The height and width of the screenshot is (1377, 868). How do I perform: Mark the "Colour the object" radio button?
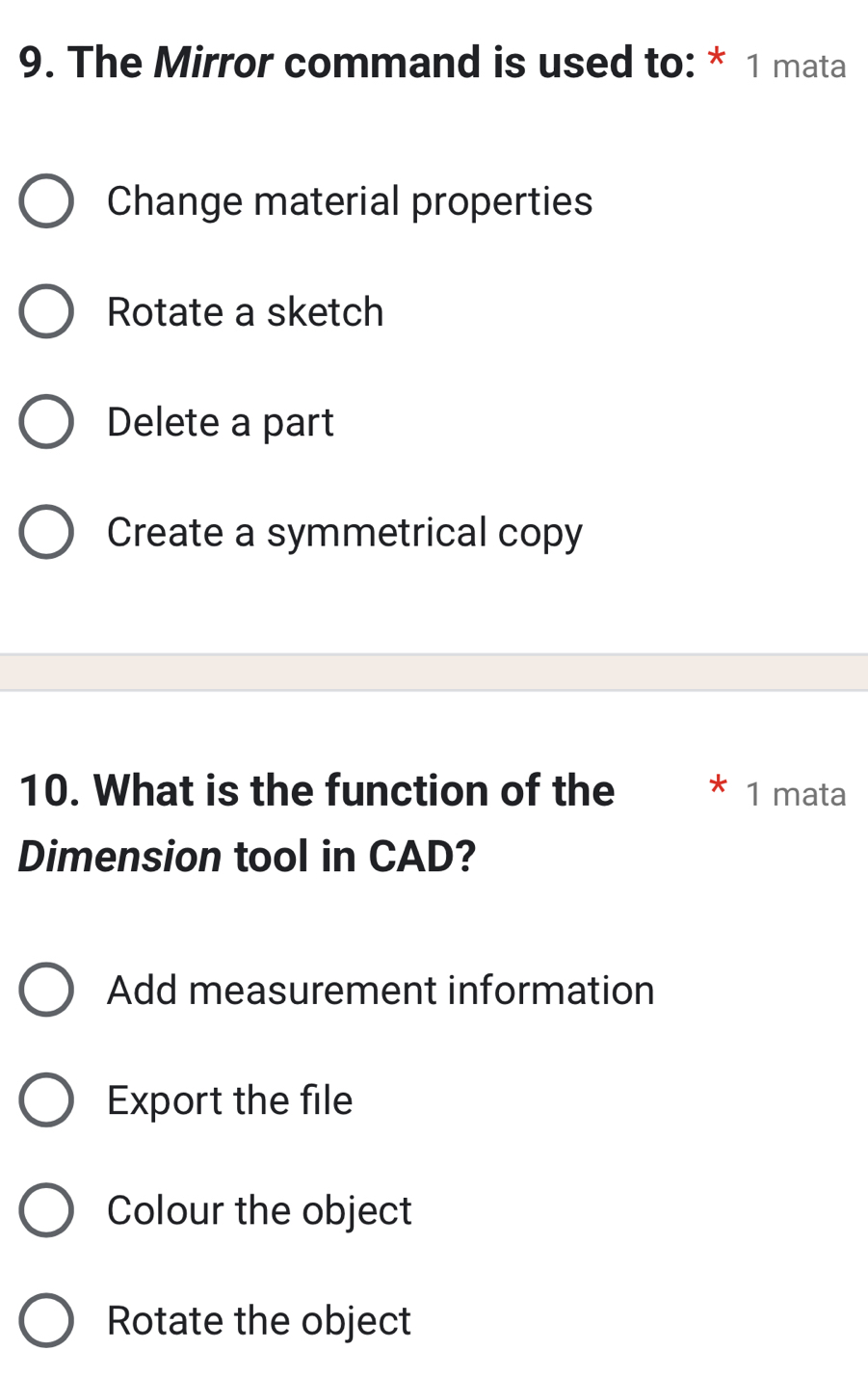click(46, 1210)
